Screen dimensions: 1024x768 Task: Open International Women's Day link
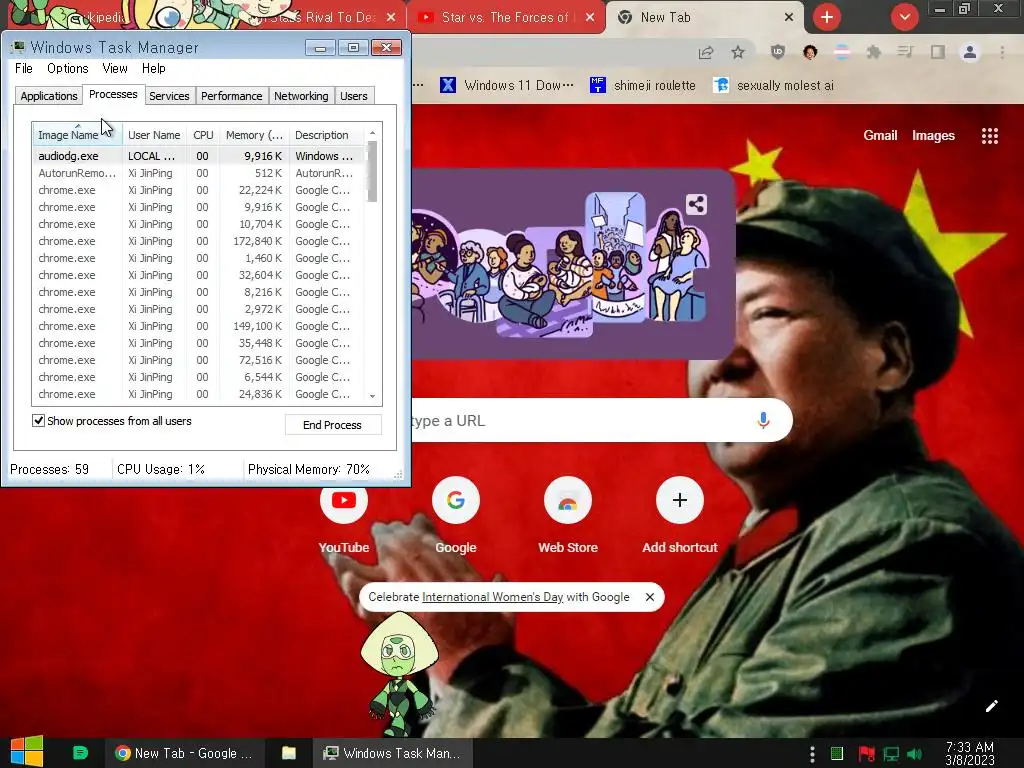point(492,597)
